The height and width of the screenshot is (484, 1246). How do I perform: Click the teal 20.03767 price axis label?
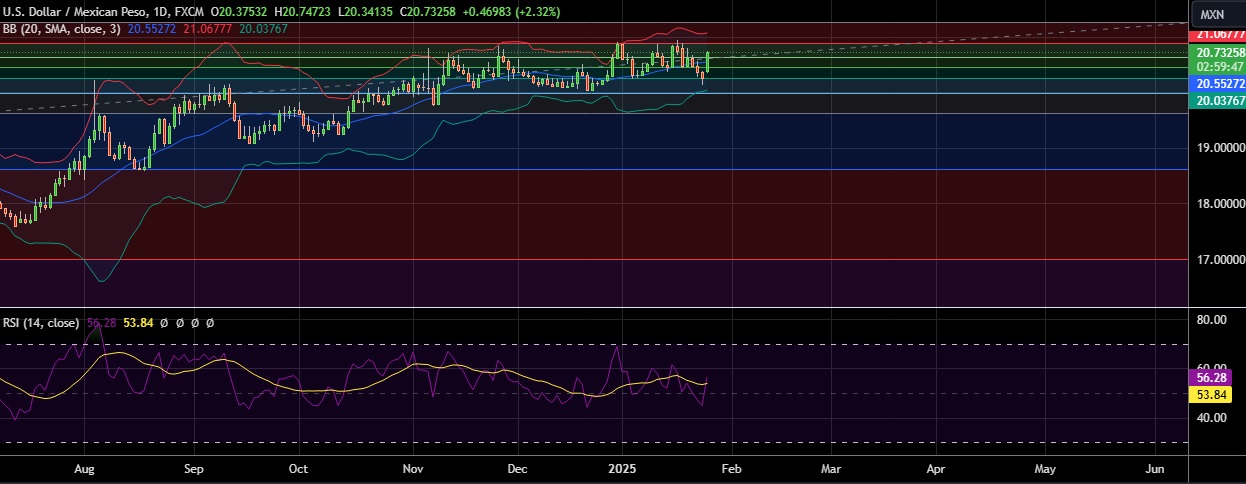tap(1215, 100)
